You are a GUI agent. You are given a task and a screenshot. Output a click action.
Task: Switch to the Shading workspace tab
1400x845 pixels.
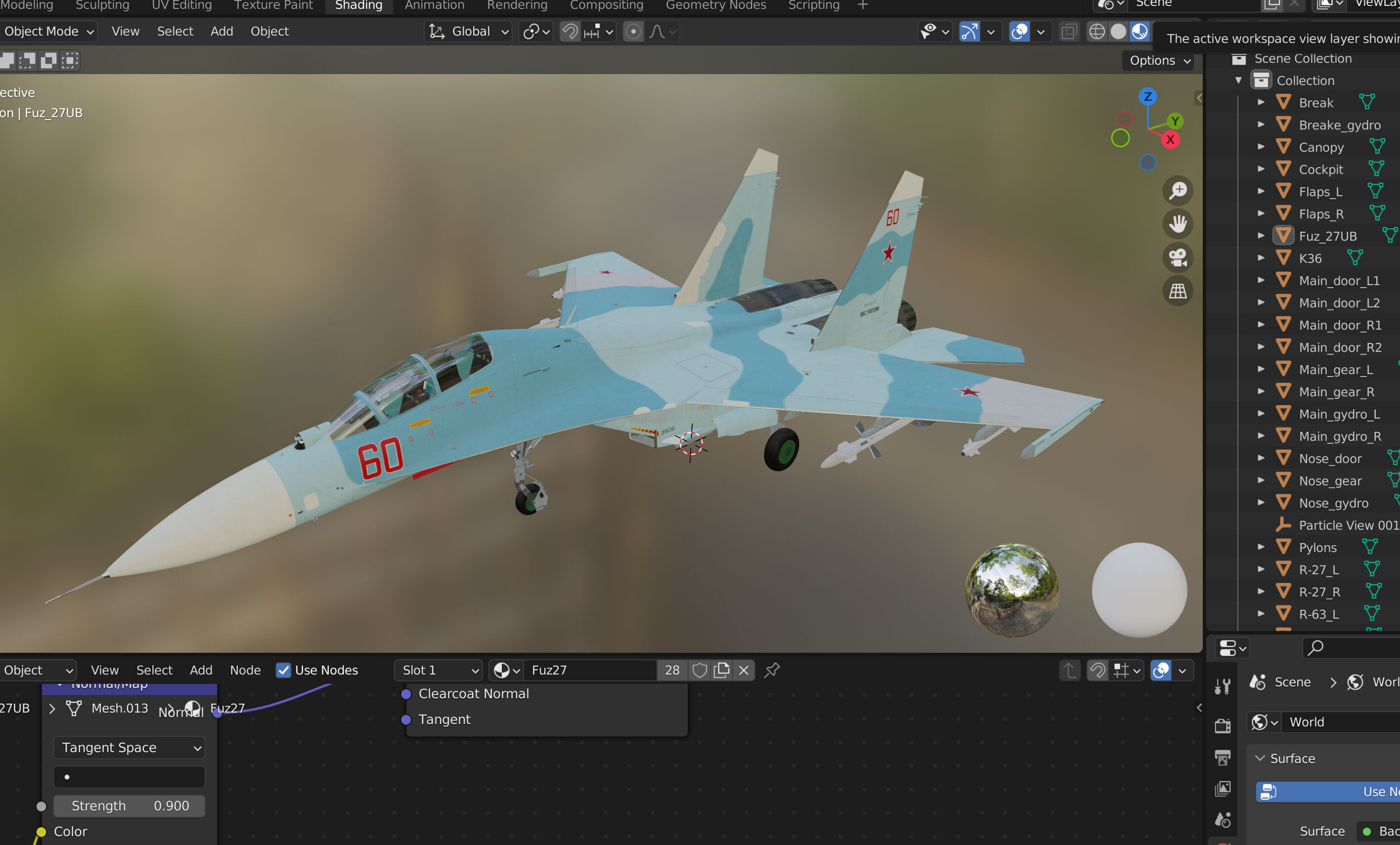point(358,5)
